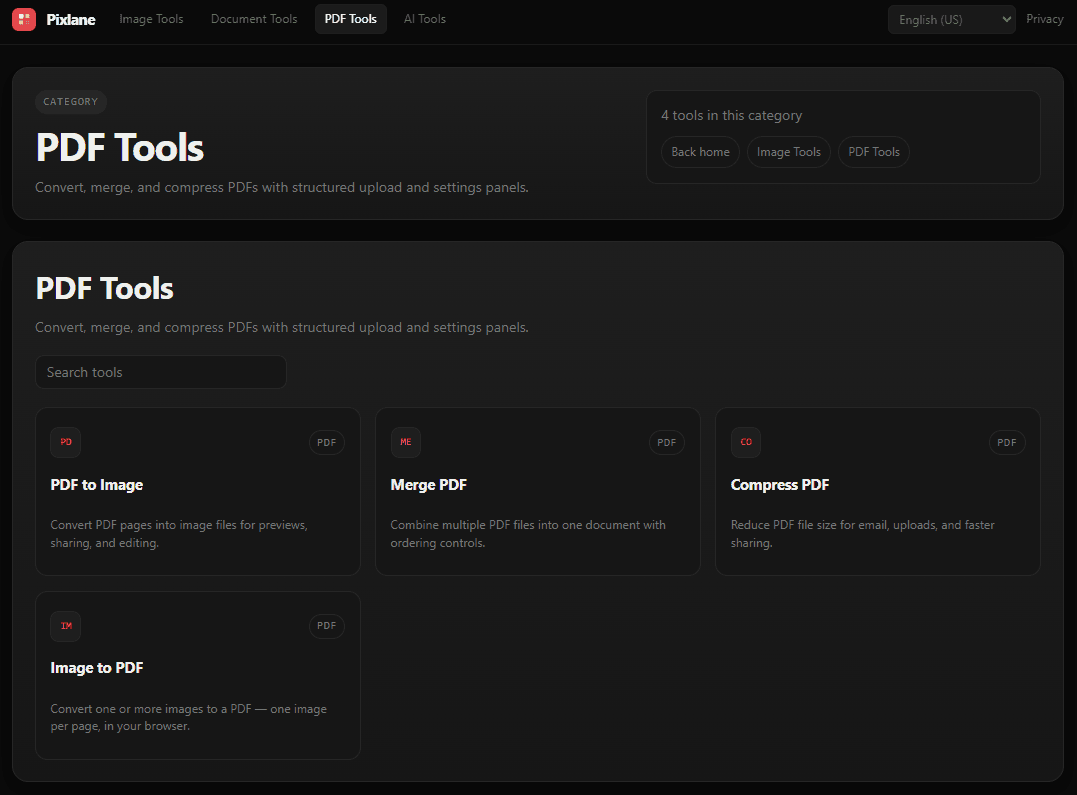Select the PDF to Image tool icon
This screenshot has height=795, width=1077.
tap(65, 442)
